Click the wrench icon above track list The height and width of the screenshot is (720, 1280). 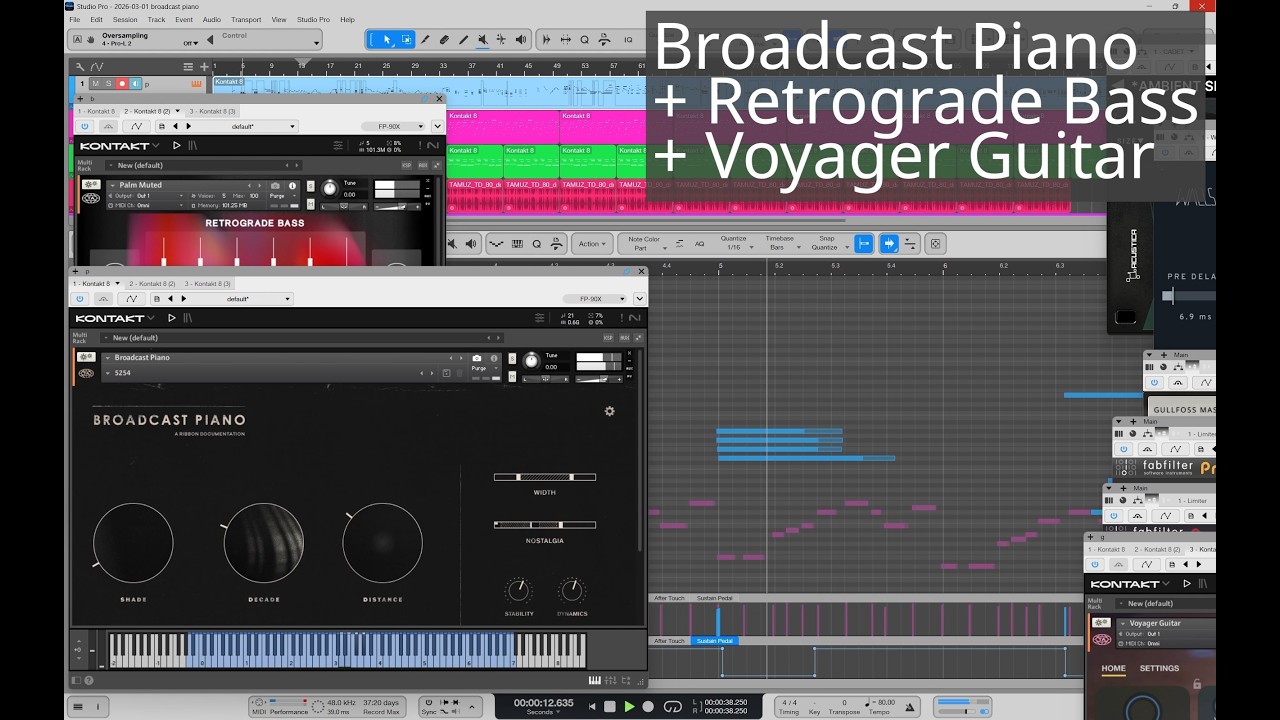coord(81,67)
